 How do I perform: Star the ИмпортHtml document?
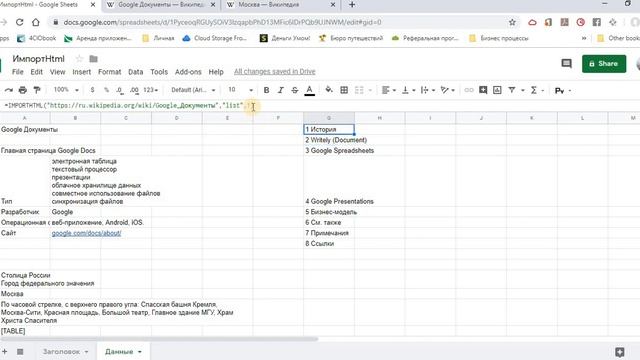[79, 59]
